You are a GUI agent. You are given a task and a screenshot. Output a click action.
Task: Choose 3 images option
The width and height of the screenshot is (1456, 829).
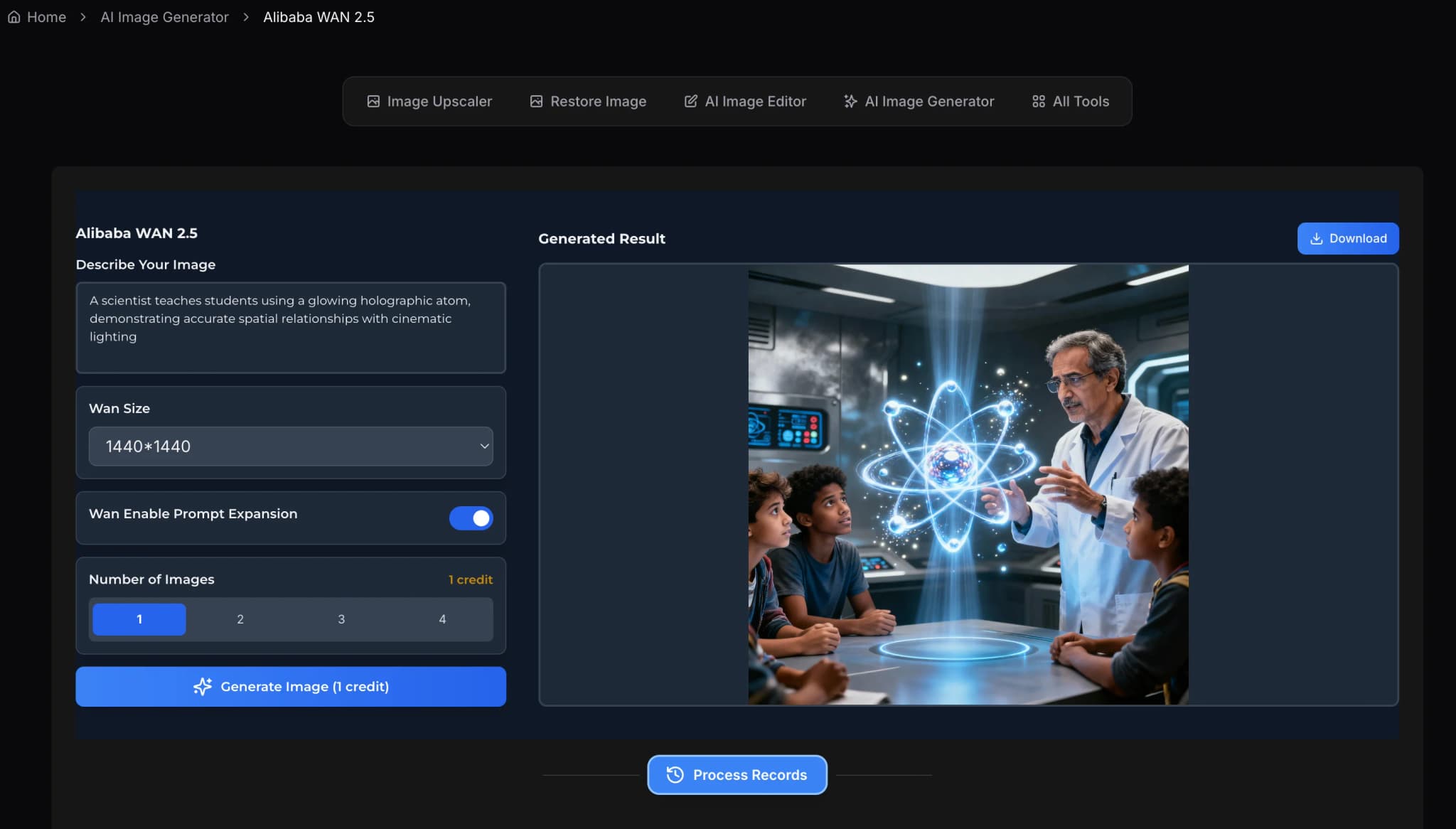341,619
